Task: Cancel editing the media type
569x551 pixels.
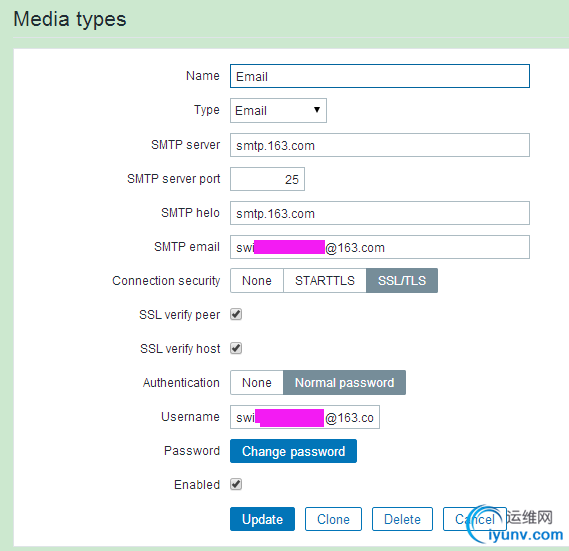Action: tap(475, 519)
